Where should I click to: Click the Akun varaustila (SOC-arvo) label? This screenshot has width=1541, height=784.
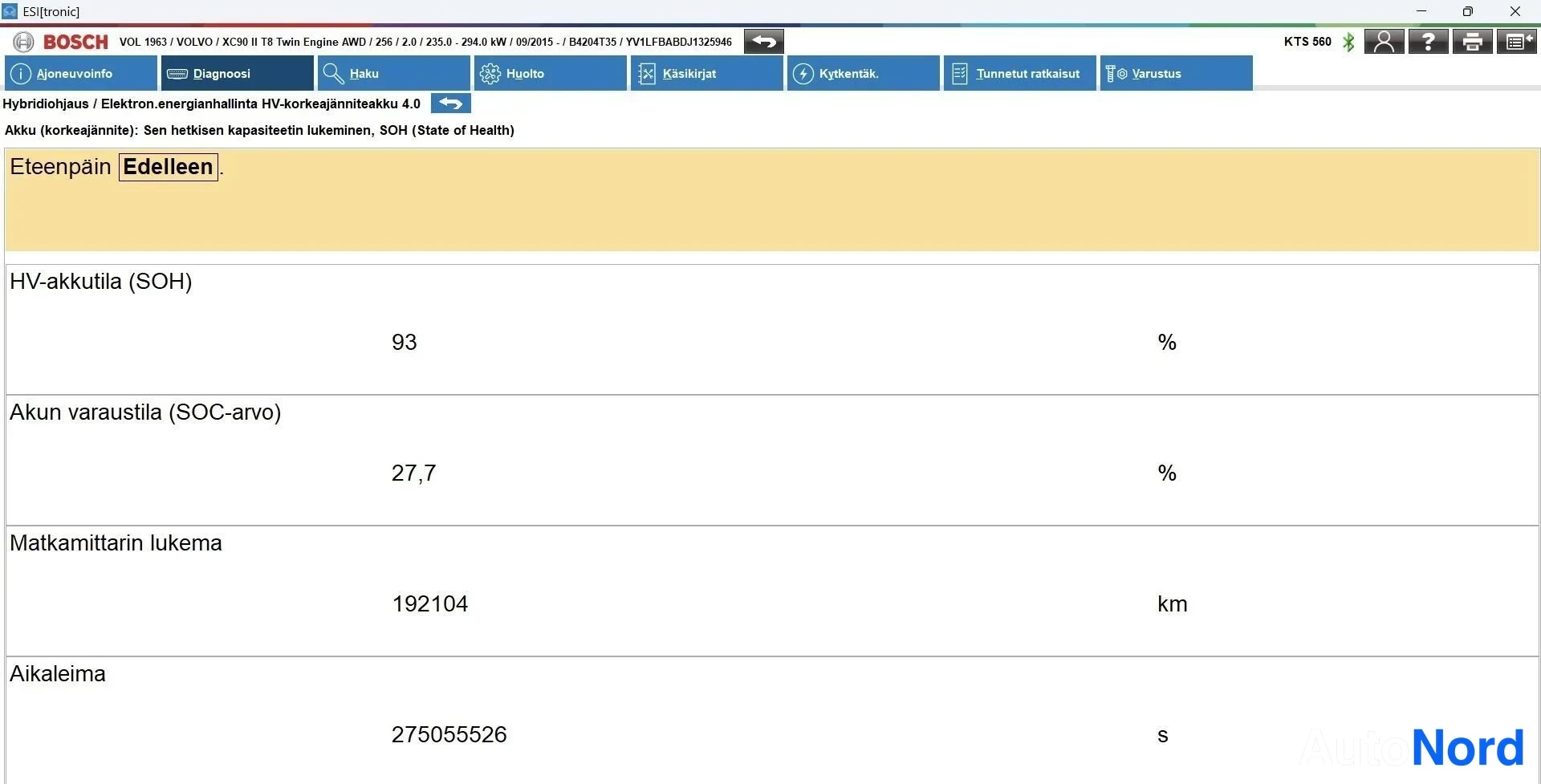tap(145, 412)
